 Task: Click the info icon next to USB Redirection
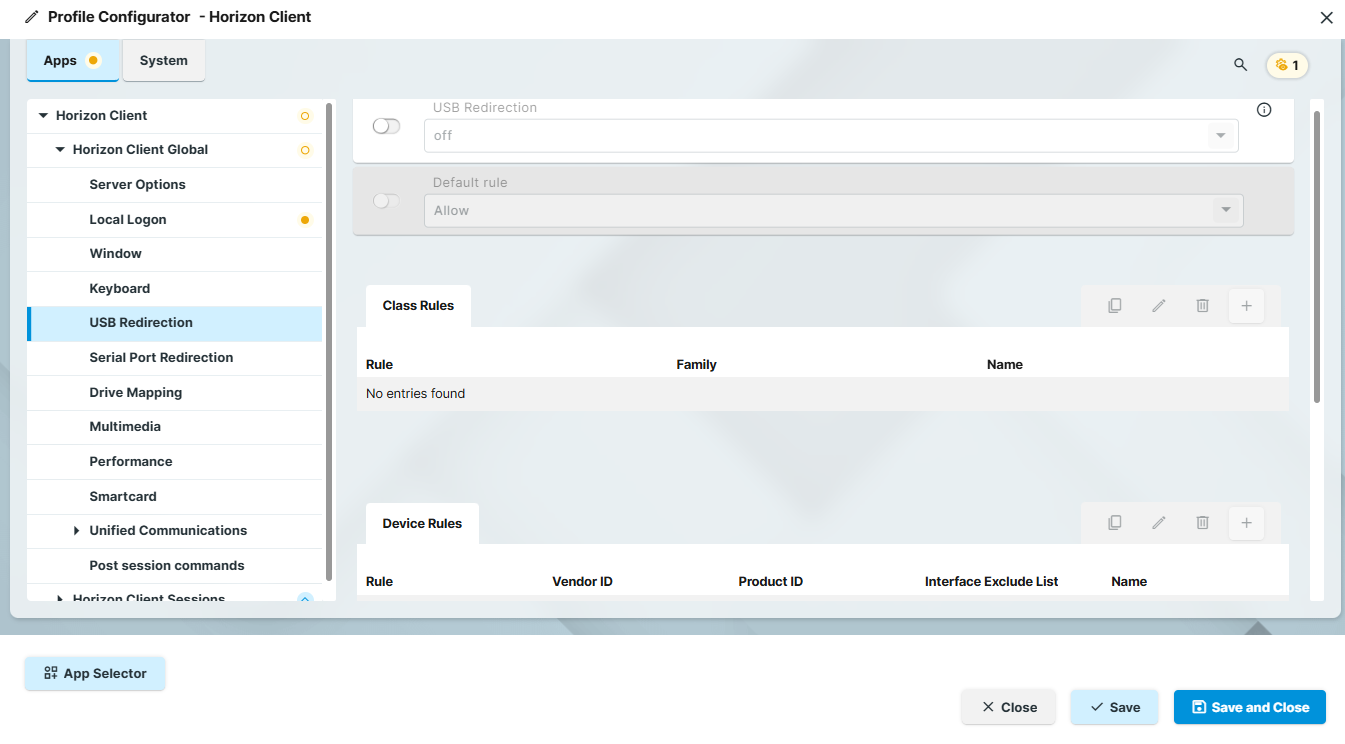[1263, 110]
